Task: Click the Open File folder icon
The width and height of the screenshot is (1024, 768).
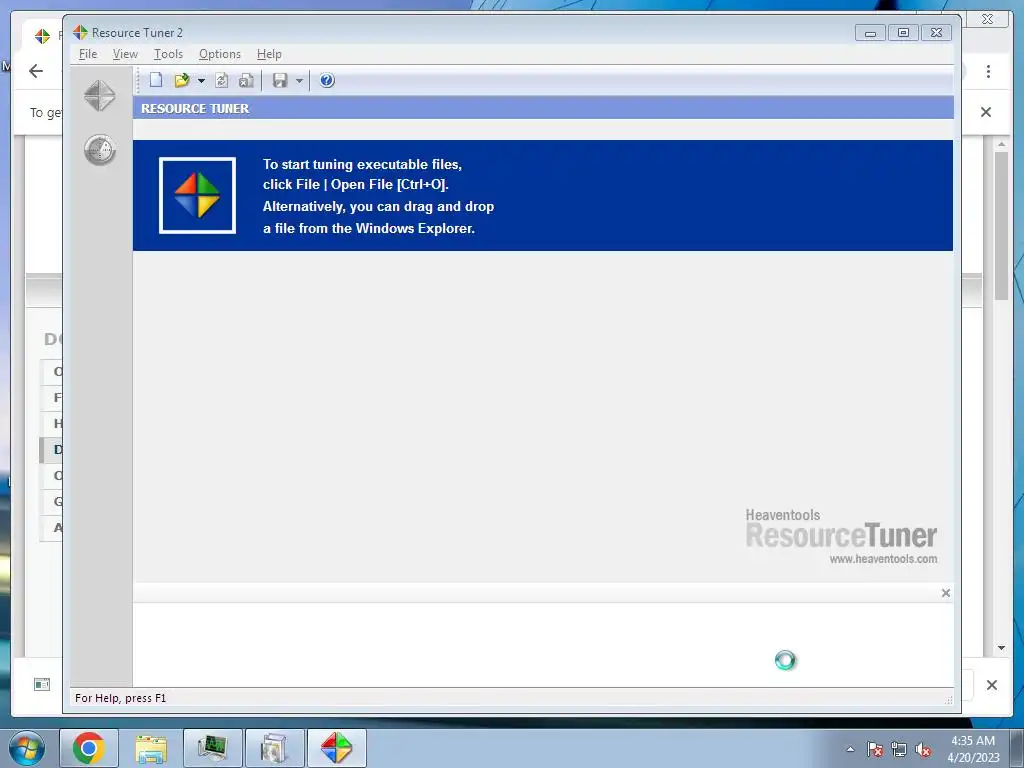Action: coord(182,80)
